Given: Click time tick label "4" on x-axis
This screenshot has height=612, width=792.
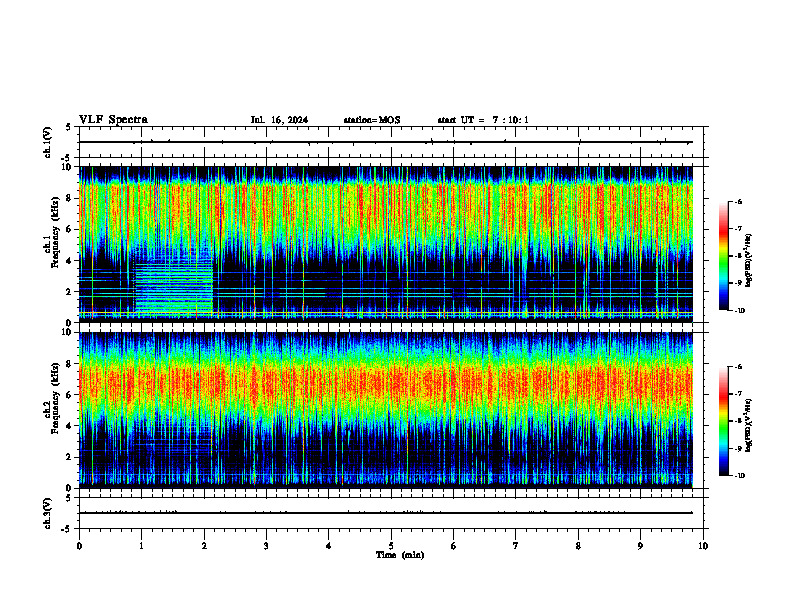Looking at the screenshot, I should point(328,546).
